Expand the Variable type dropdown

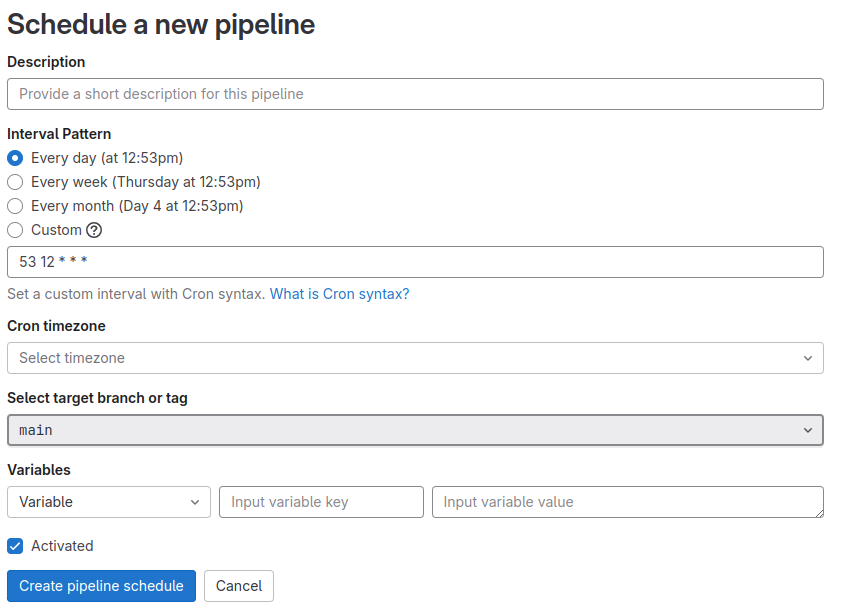(x=109, y=502)
